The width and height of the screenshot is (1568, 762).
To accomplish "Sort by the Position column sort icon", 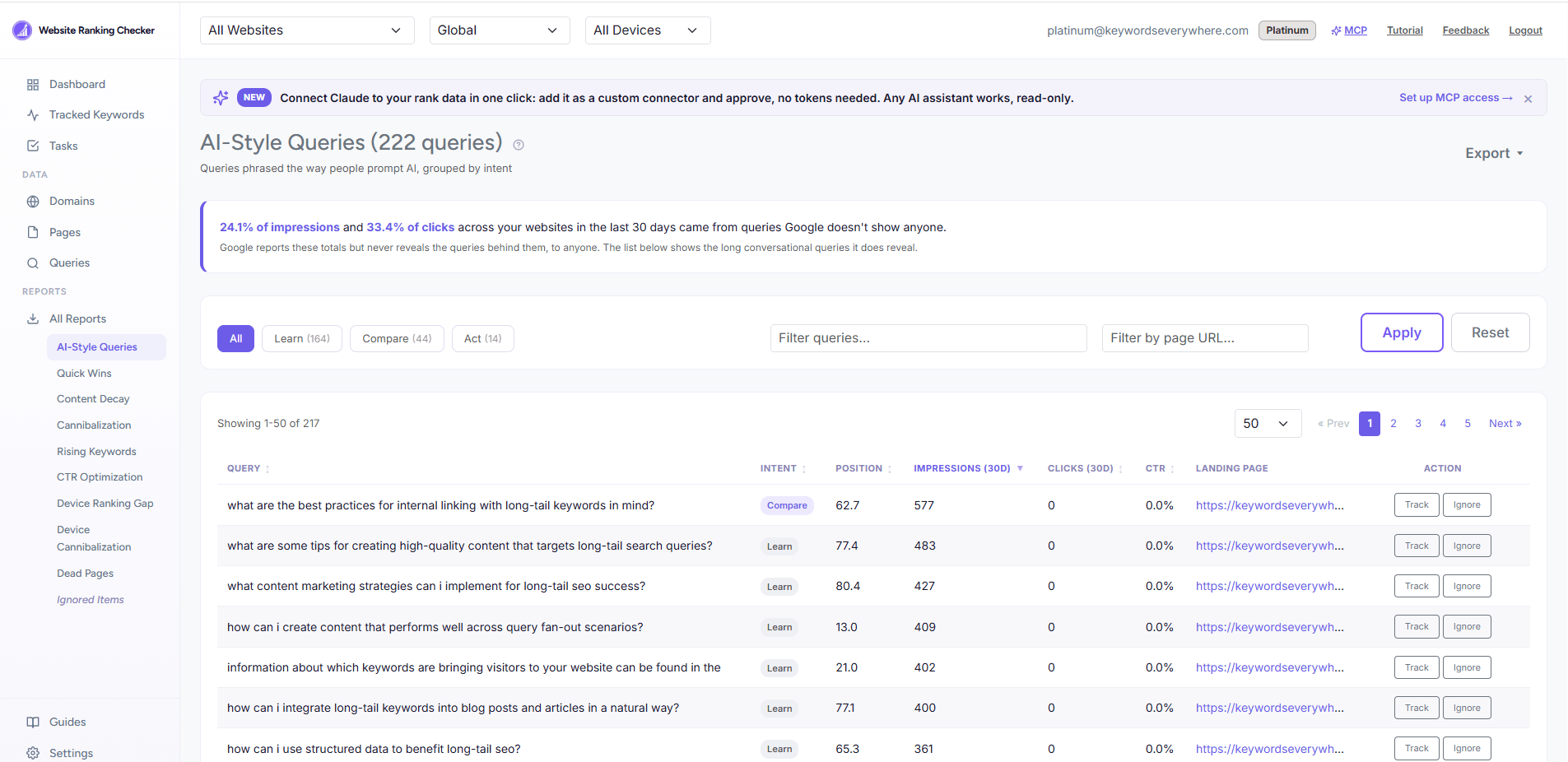I will [890, 469].
